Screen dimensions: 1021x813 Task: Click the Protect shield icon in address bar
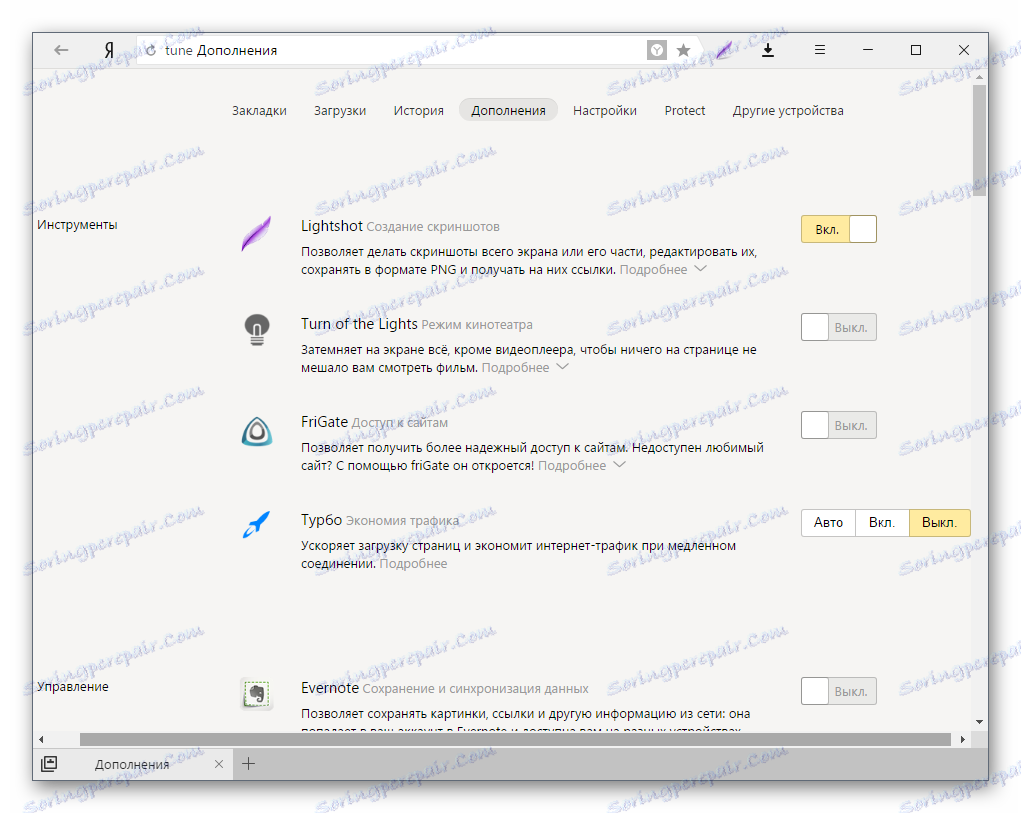tap(656, 49)
